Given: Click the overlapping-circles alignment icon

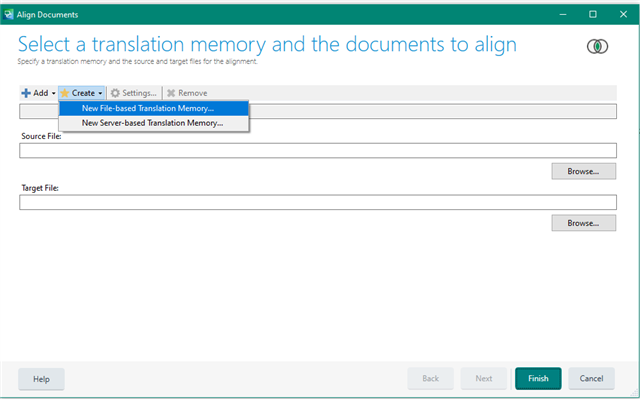Looking at the screenshot, I should 598,47.
